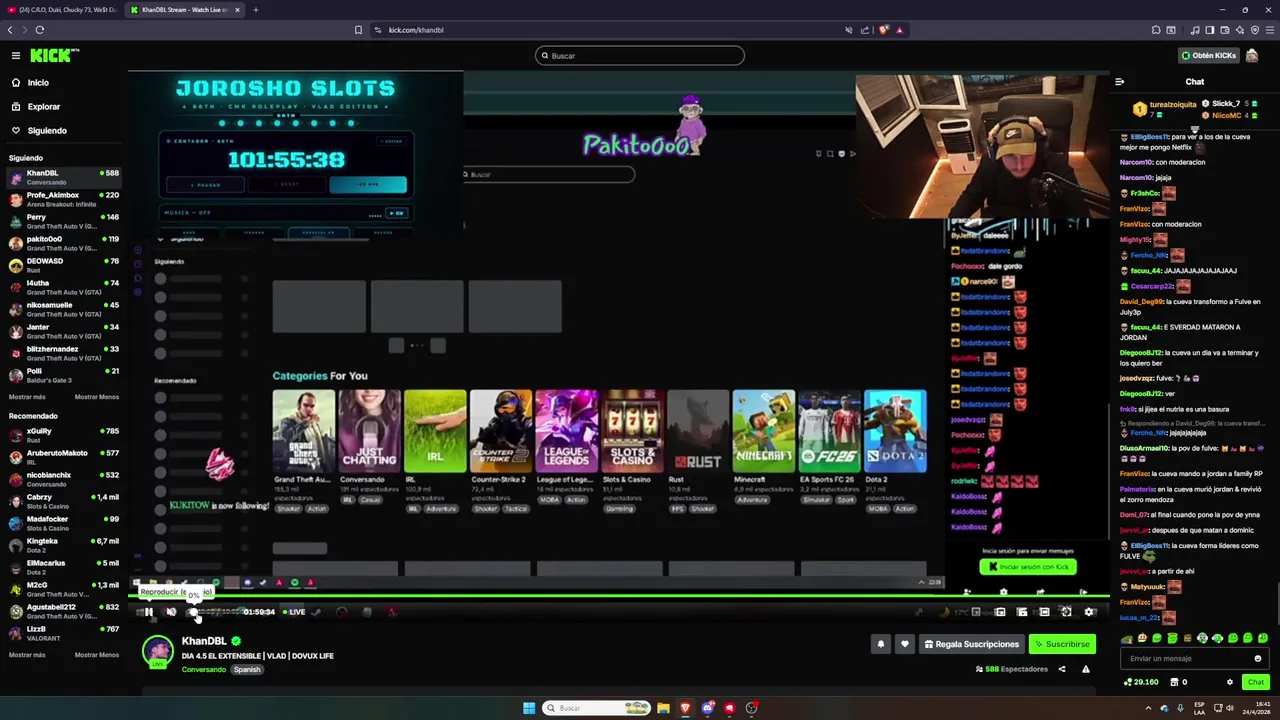The height and width of the screenshot is (720, 1280).
Task: Open the browser extensions puzzle icon
Action: [1156, 30]
